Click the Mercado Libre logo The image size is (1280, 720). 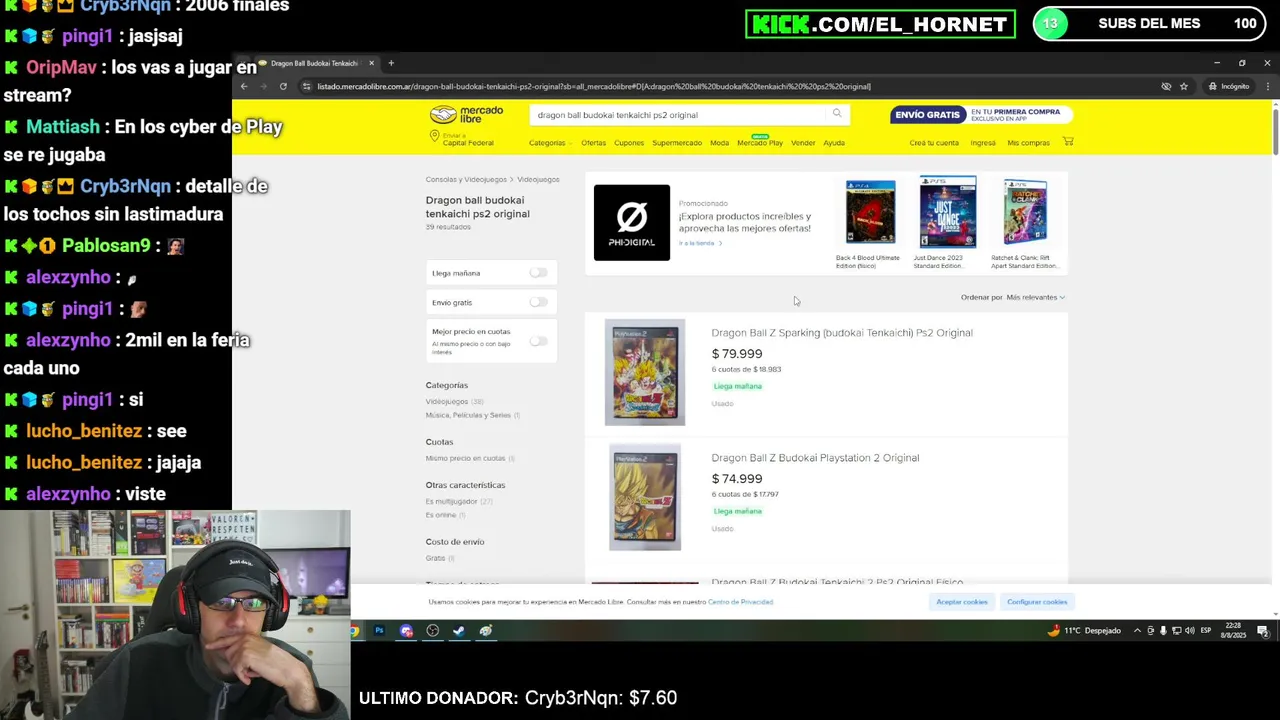[x=466, y=115]
